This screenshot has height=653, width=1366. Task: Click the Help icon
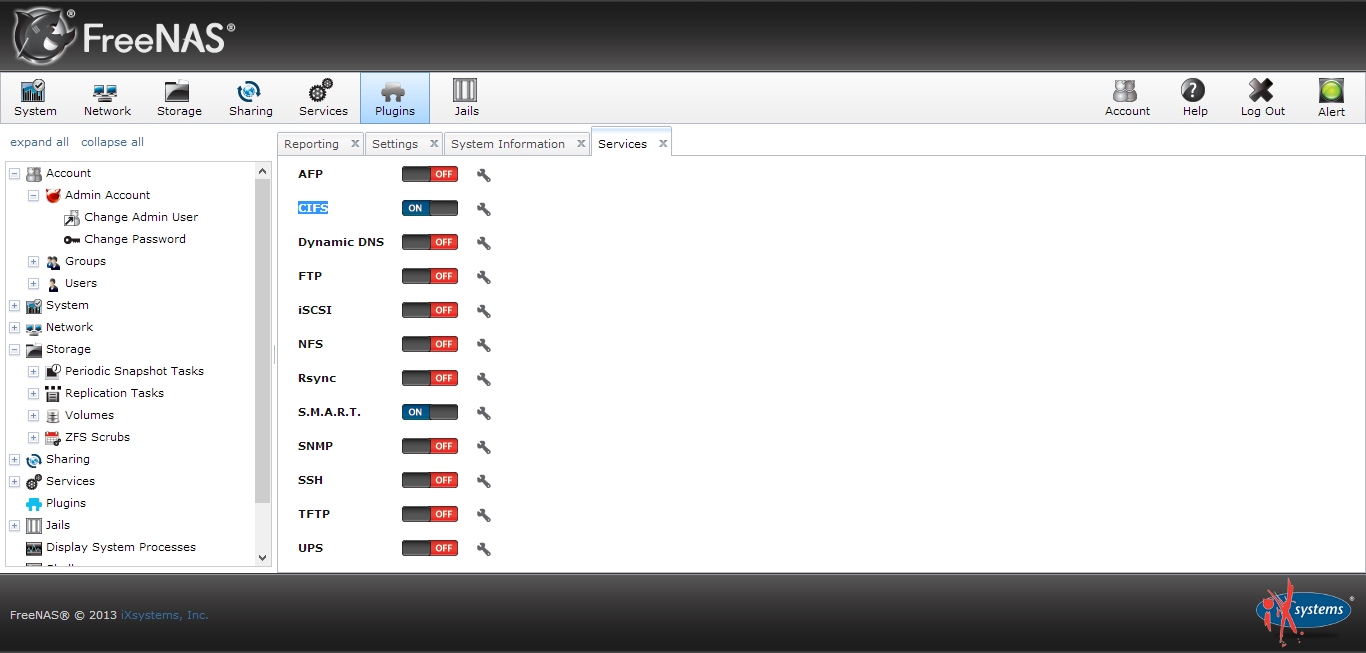tap(1194, 97)
